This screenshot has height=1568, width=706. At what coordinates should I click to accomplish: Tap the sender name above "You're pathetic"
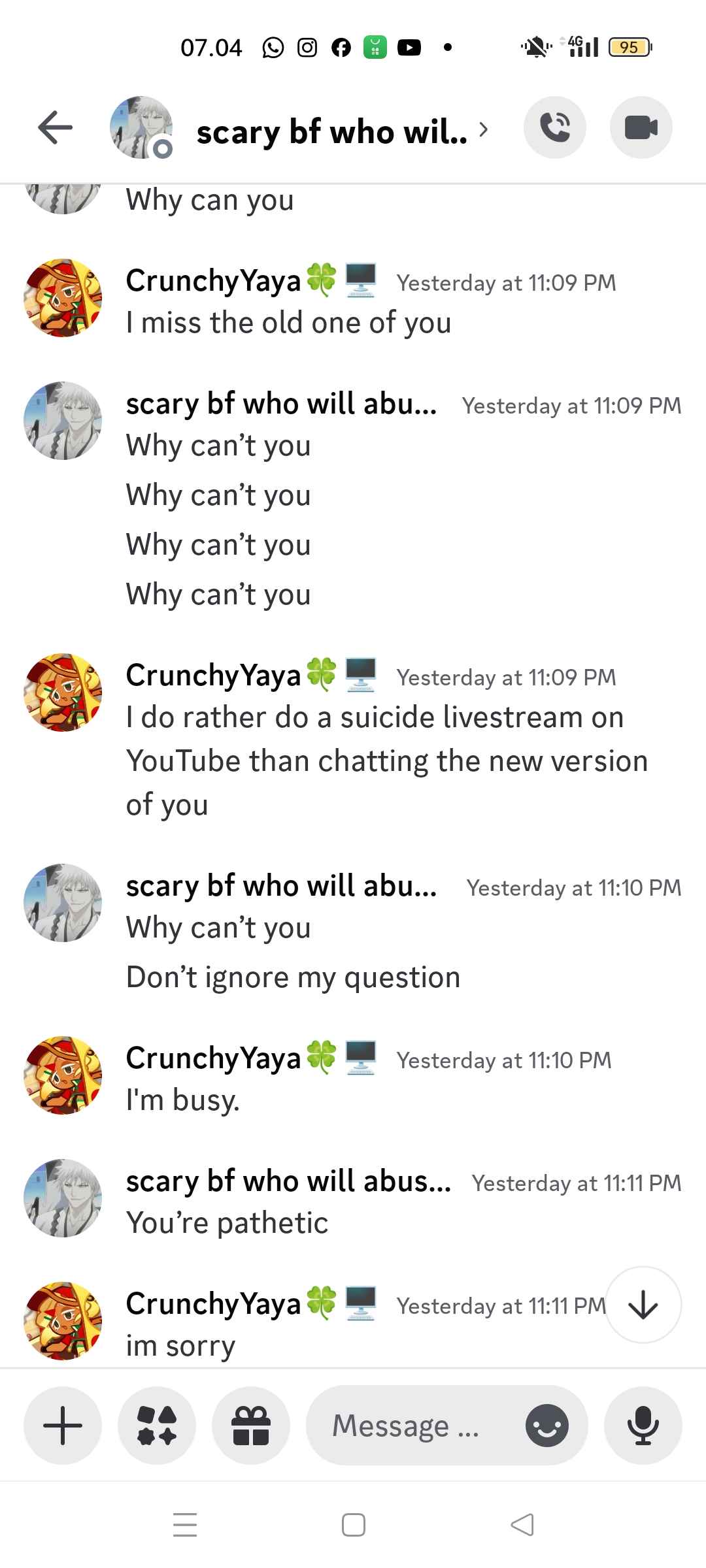pyautogui.click(x=288, y=1181)
